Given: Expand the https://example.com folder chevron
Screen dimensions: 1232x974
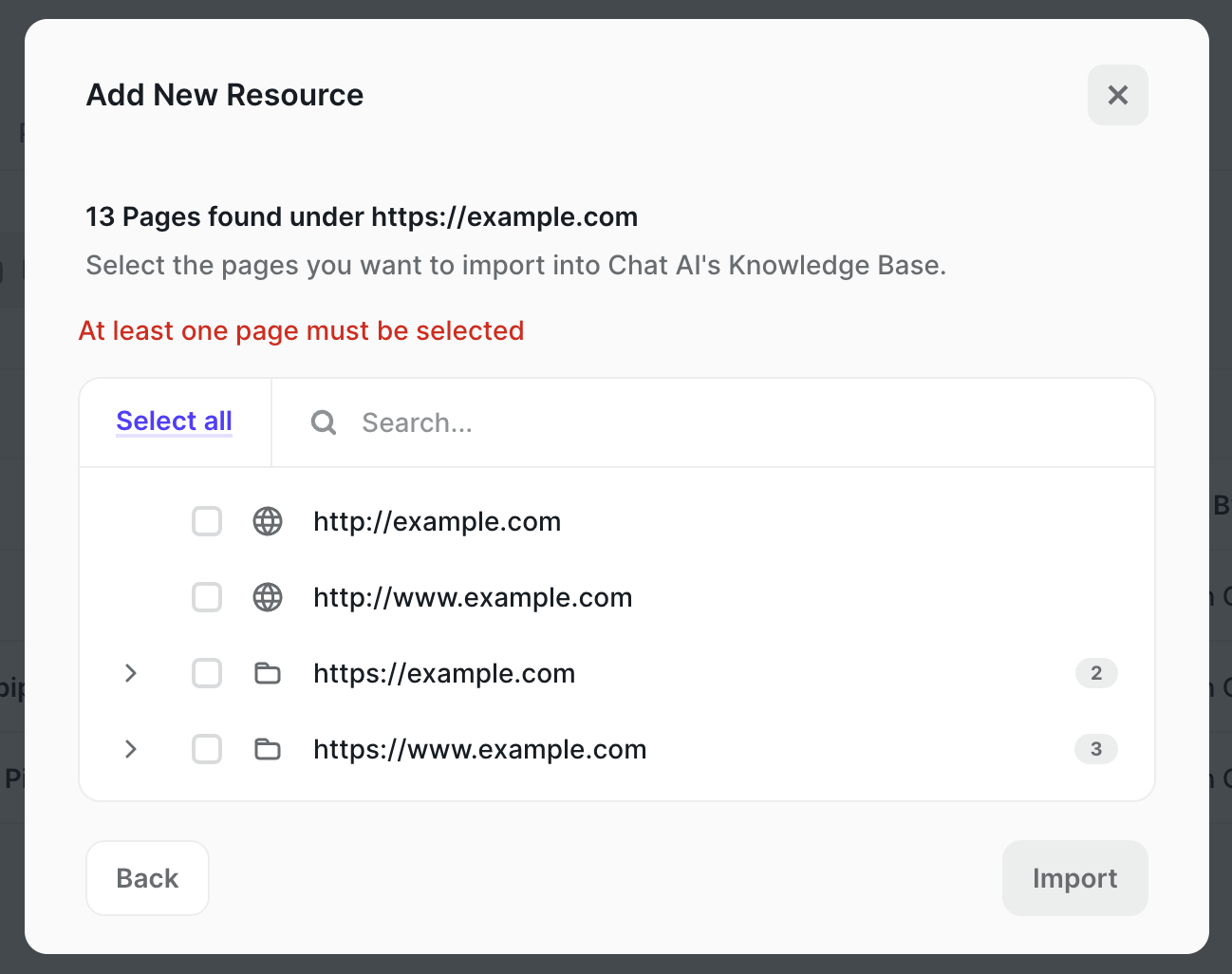Looking at the screenshot, I should pos(131,673).
